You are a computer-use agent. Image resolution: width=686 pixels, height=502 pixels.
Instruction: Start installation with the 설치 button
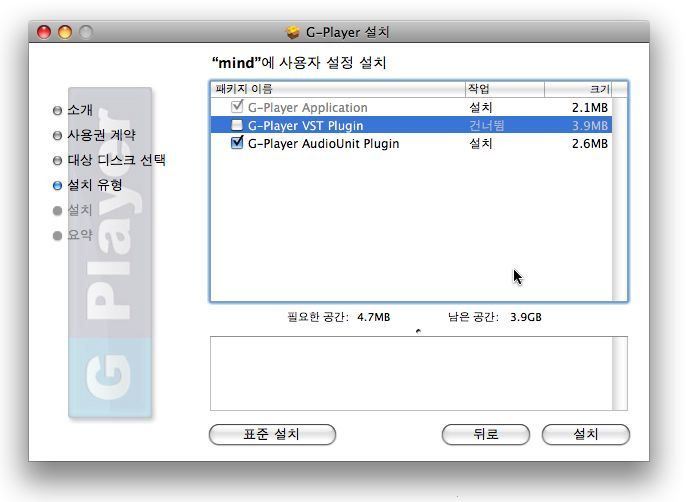[586, 434]
